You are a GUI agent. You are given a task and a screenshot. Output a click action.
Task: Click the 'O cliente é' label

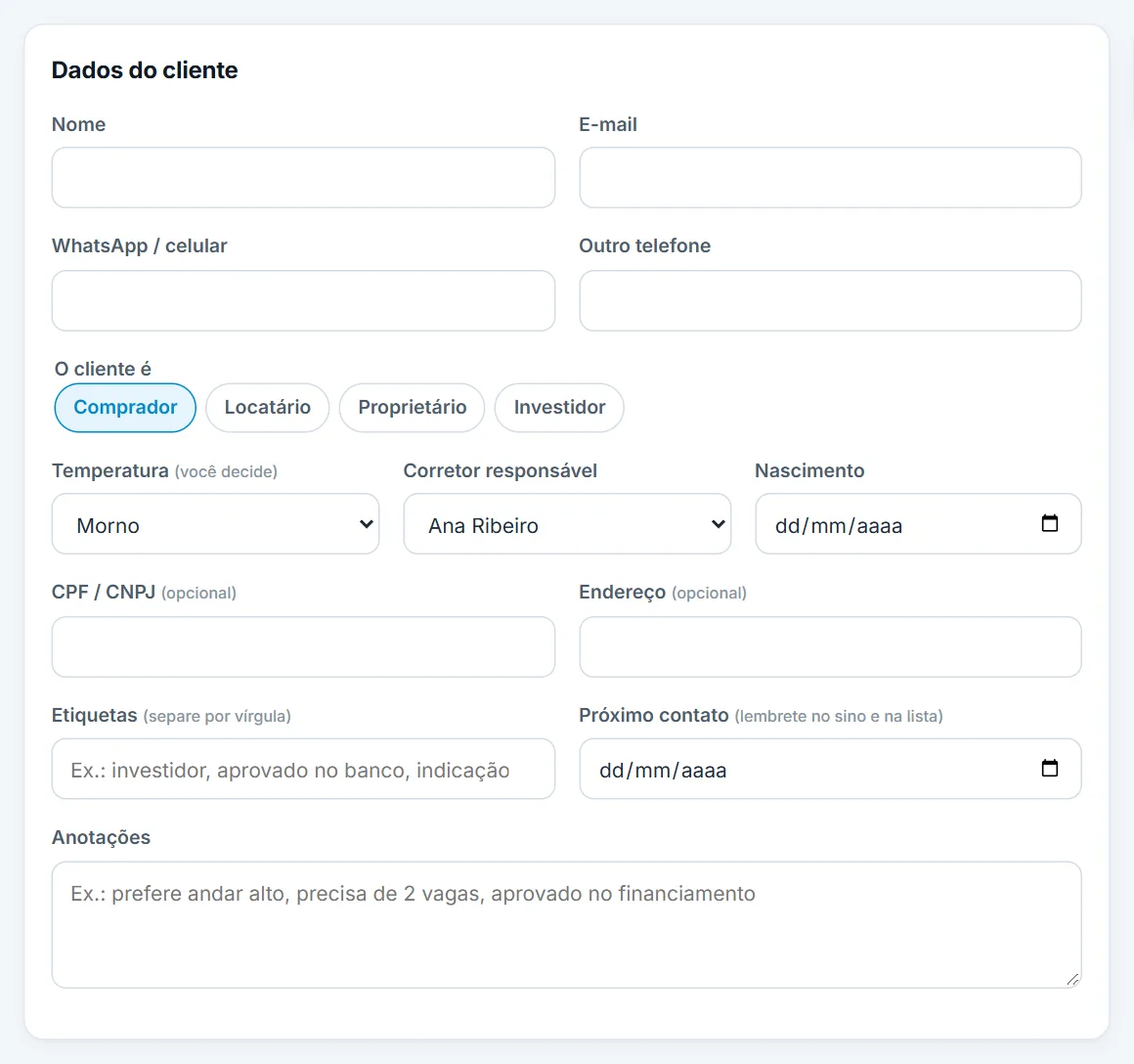(x=103, y=369)
